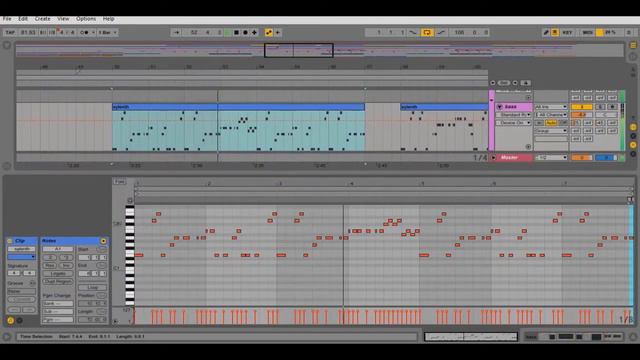Viewport: 640px width, 360px height.
Task: Toggle the MIDI overdub plus button
Action: point(254,33)
